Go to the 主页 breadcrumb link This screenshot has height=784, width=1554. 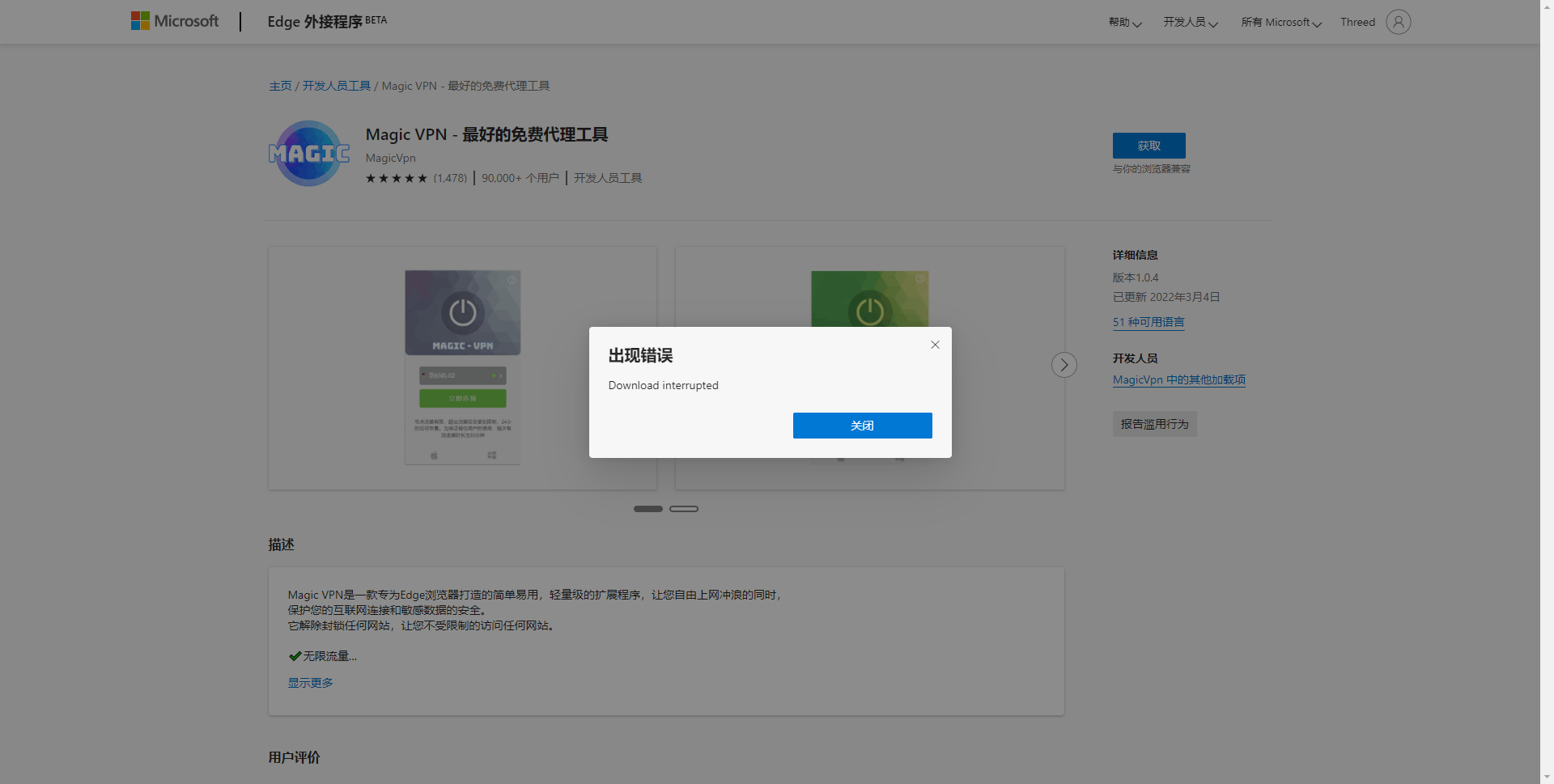click(x=280, y=86)
